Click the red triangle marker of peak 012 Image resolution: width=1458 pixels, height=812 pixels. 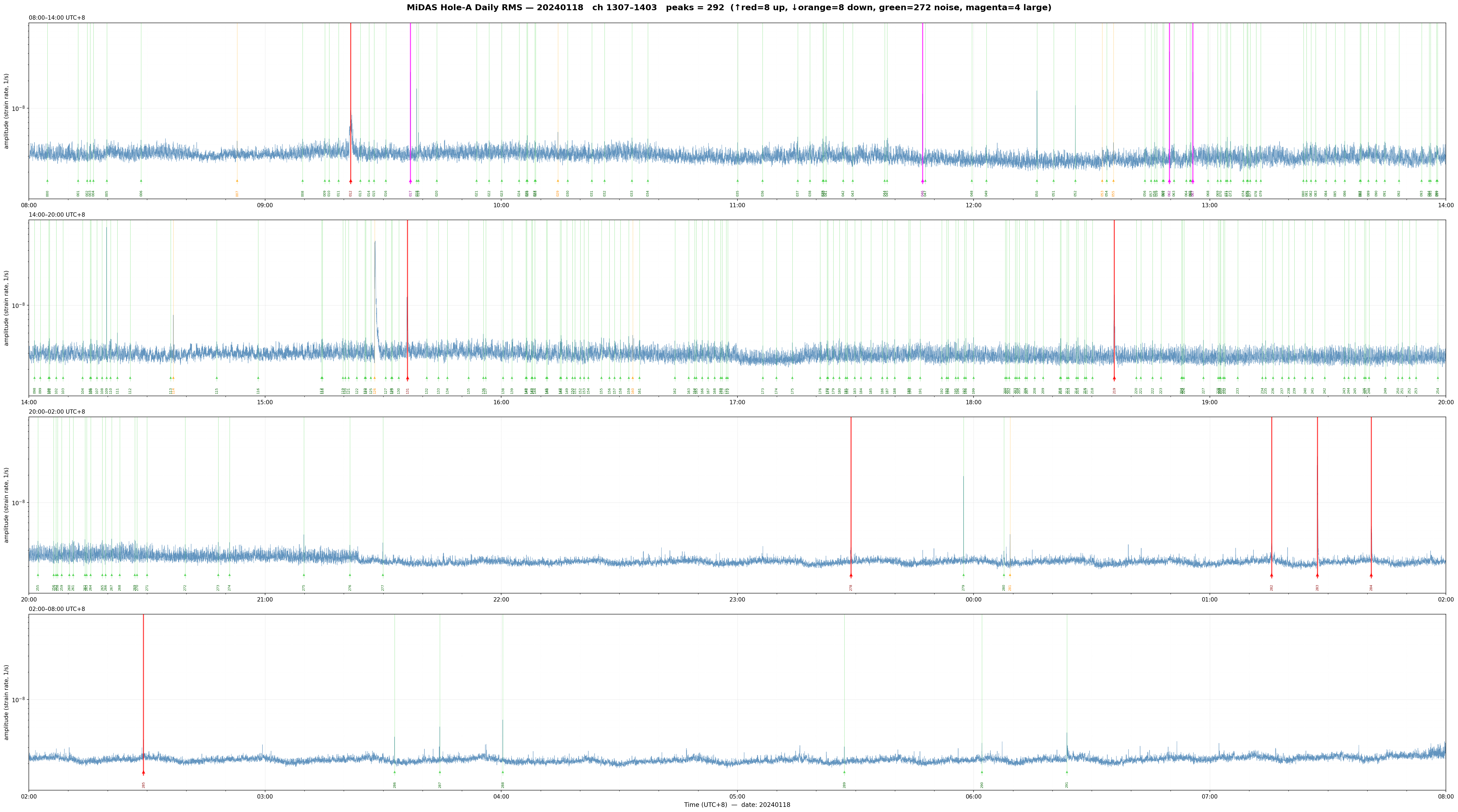click(350, 181)
